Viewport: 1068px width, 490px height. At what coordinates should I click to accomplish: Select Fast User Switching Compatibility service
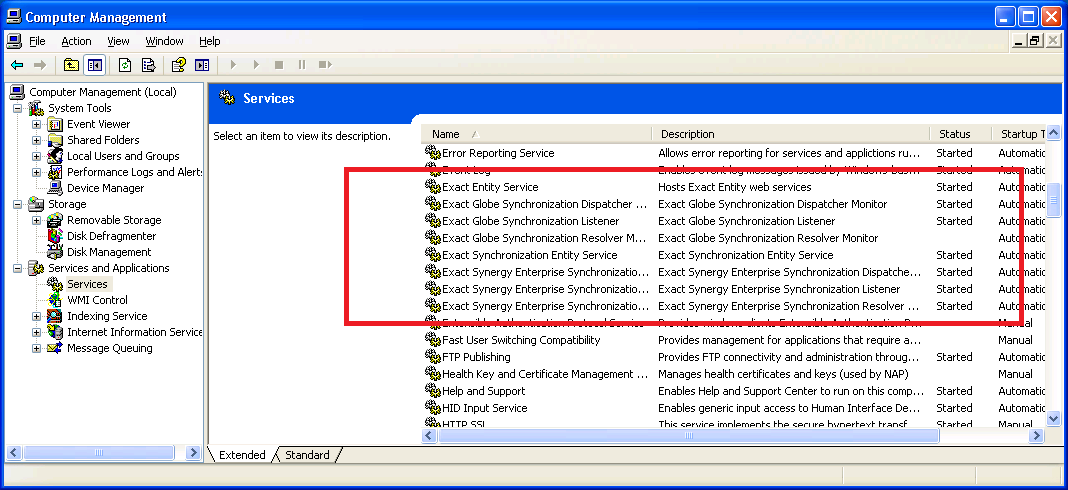(521, 339)
